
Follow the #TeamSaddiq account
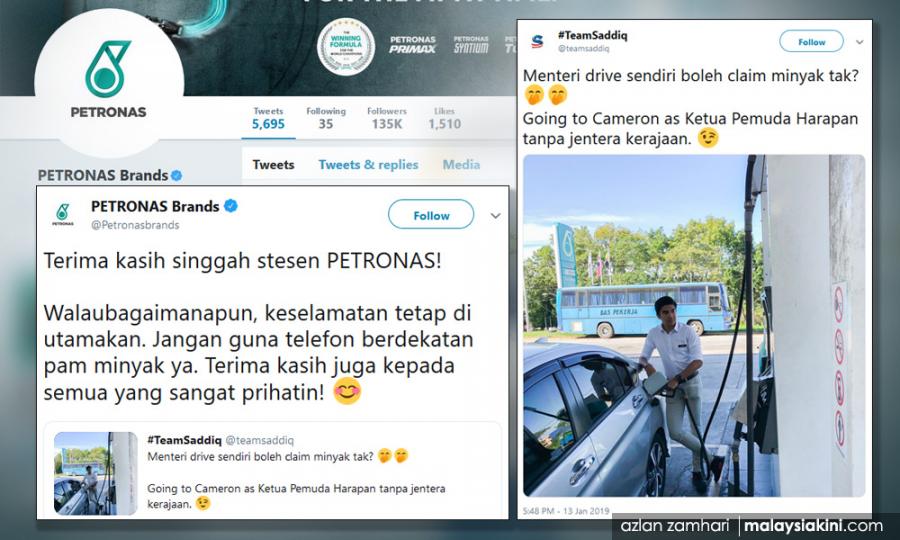click(x=811, y=41)
